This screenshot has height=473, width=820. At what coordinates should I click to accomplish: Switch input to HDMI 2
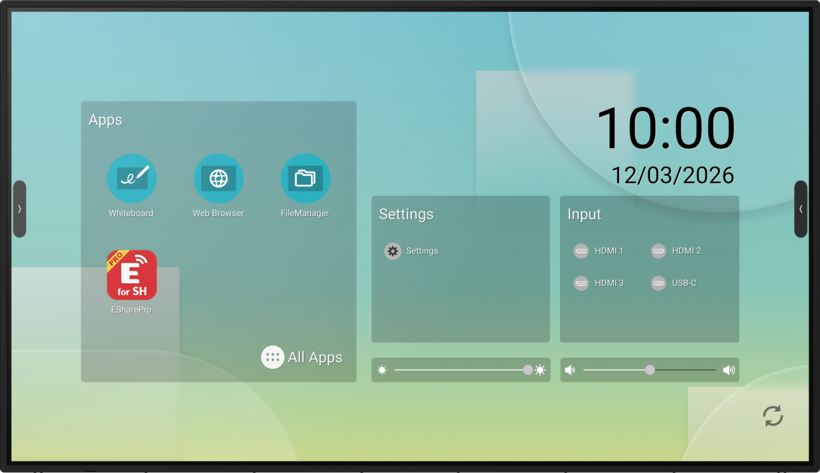pos(676,251)
